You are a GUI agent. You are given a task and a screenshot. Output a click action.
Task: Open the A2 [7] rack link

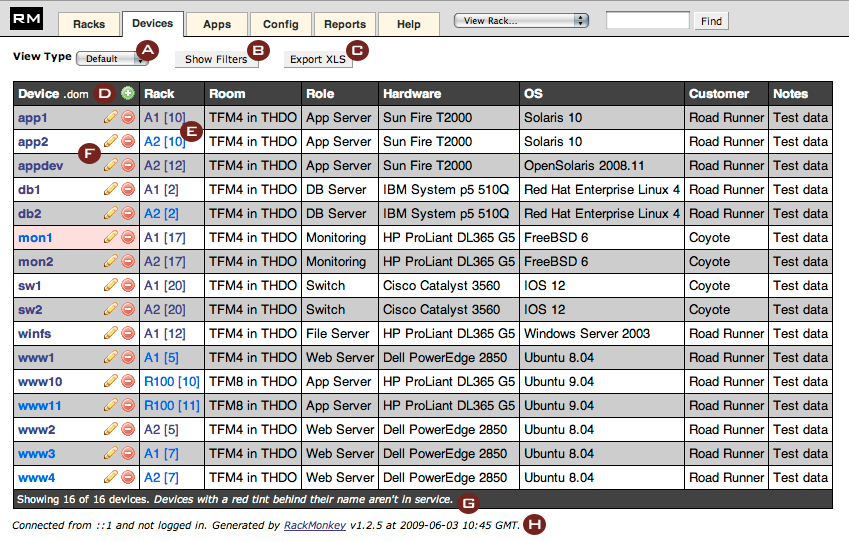161,478
